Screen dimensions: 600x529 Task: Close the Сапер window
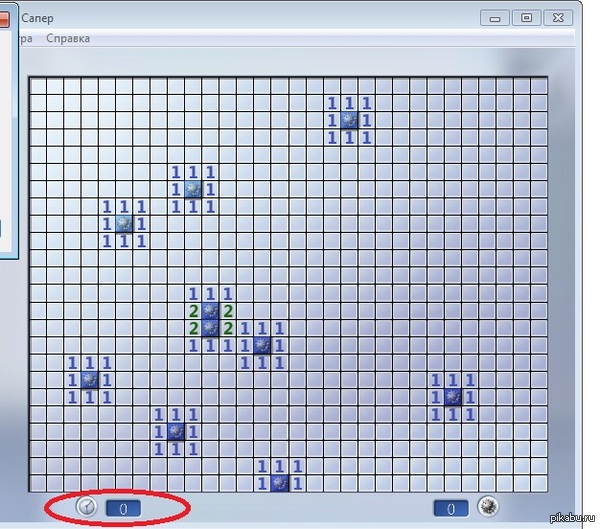point(558,18)
